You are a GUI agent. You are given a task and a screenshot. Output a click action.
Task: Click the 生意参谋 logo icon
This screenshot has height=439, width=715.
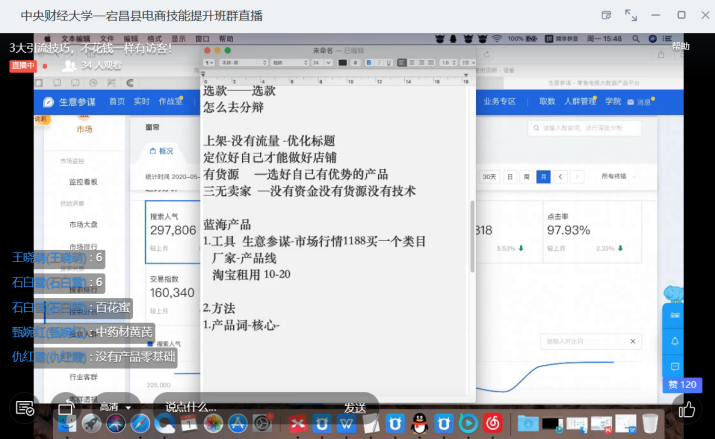coord(49,102)
